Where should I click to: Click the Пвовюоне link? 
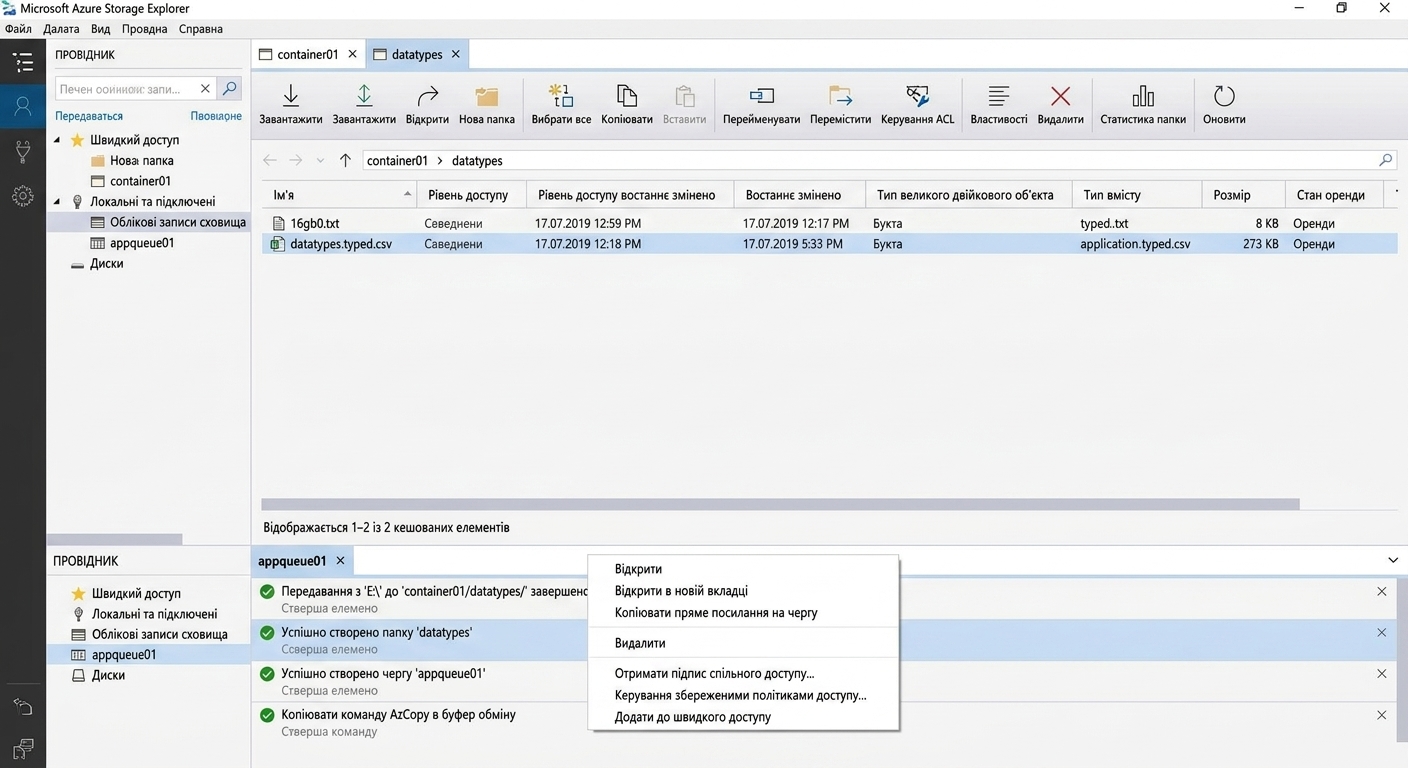pyautogui.click(x=216, y=116)
